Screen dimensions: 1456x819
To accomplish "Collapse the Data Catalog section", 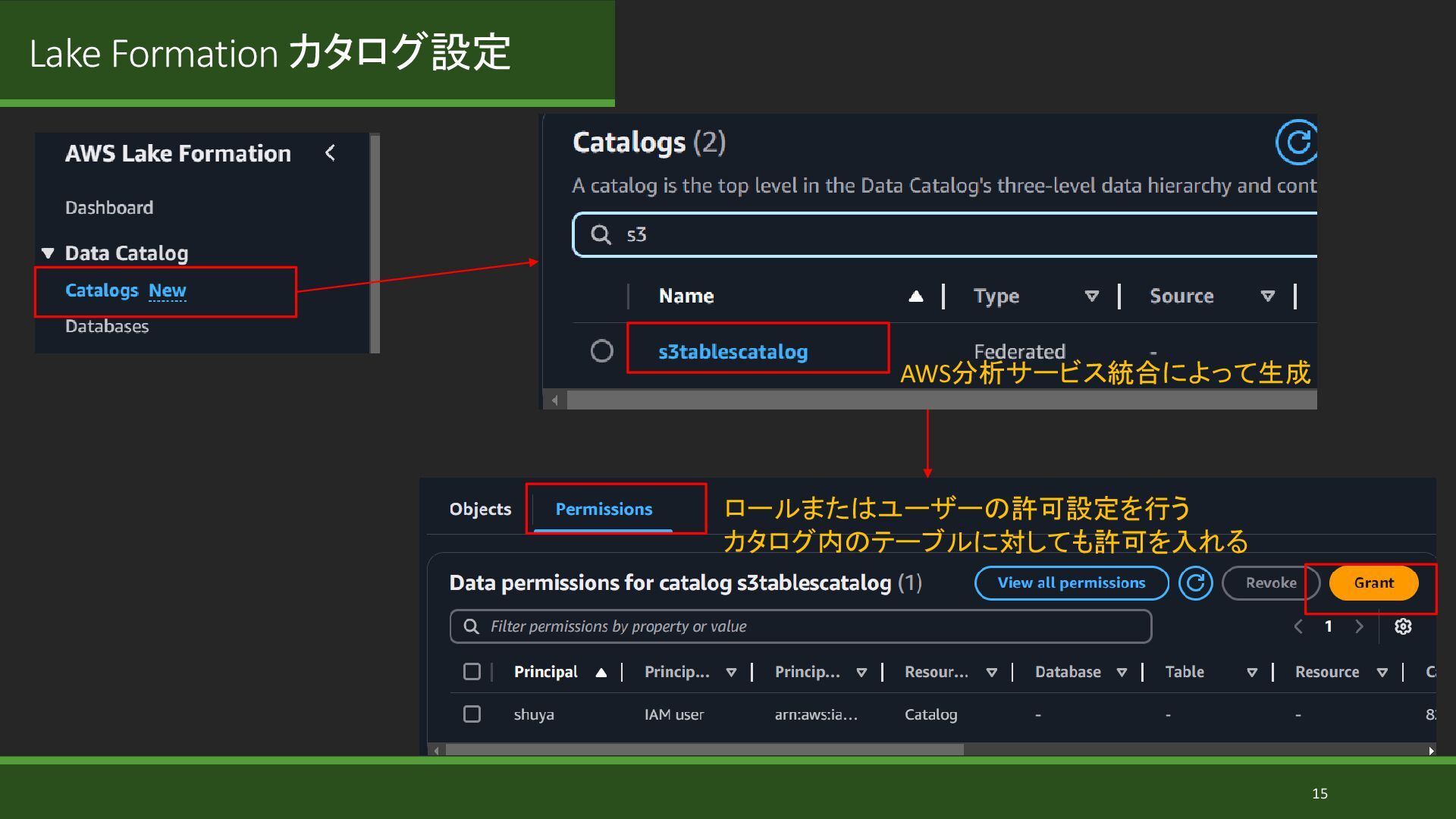I will [48, 253].
